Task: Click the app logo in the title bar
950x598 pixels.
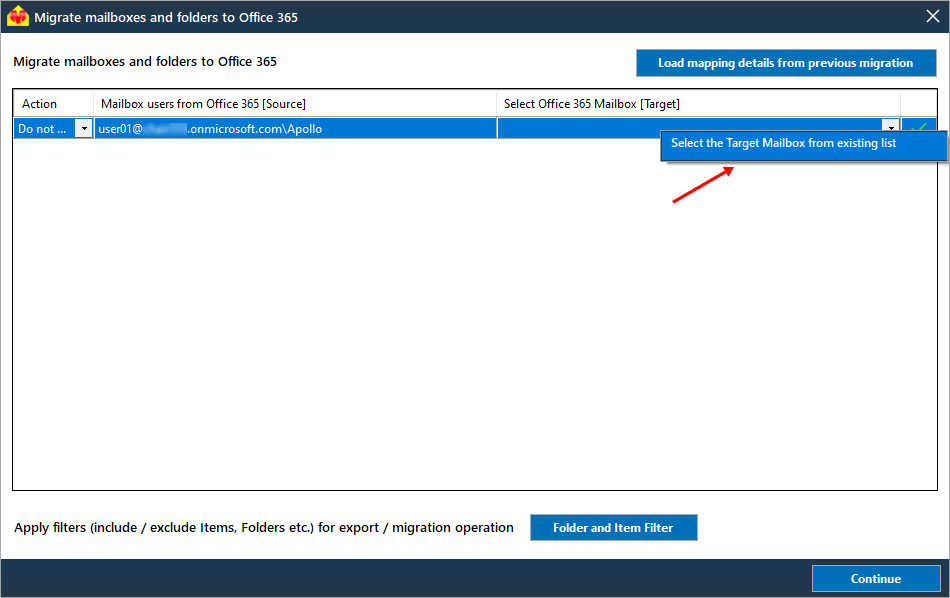Action: pyautogui.click(x=17, y=17)
